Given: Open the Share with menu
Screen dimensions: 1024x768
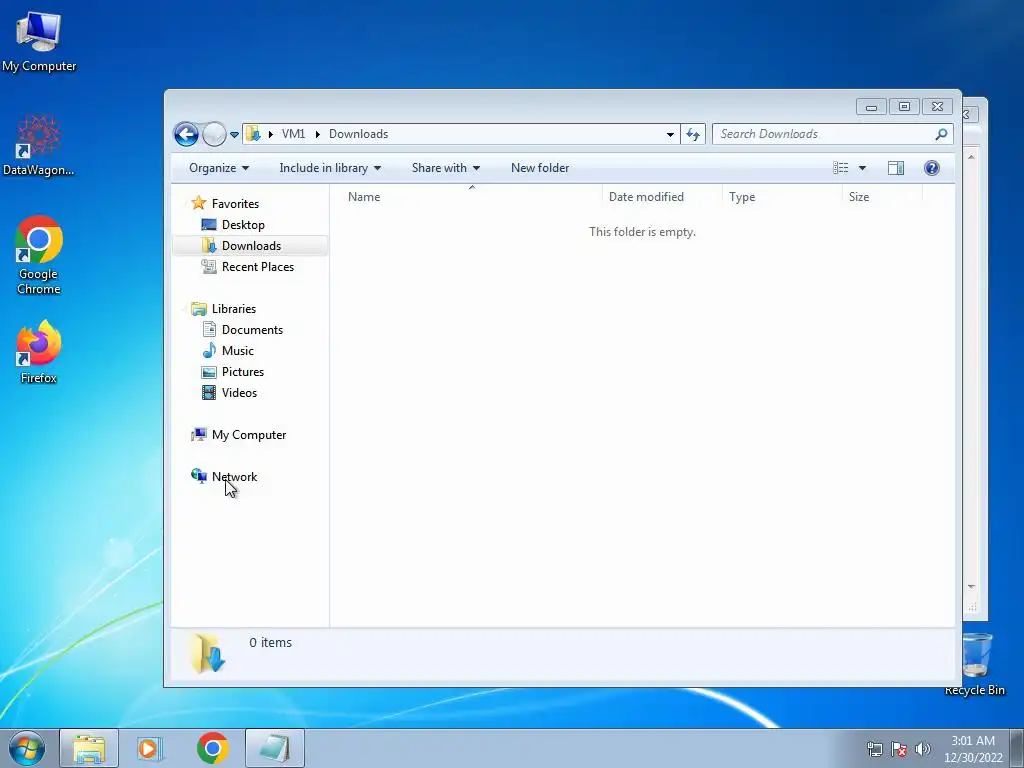Looking at the screenshot, I should tap(445, 168).
